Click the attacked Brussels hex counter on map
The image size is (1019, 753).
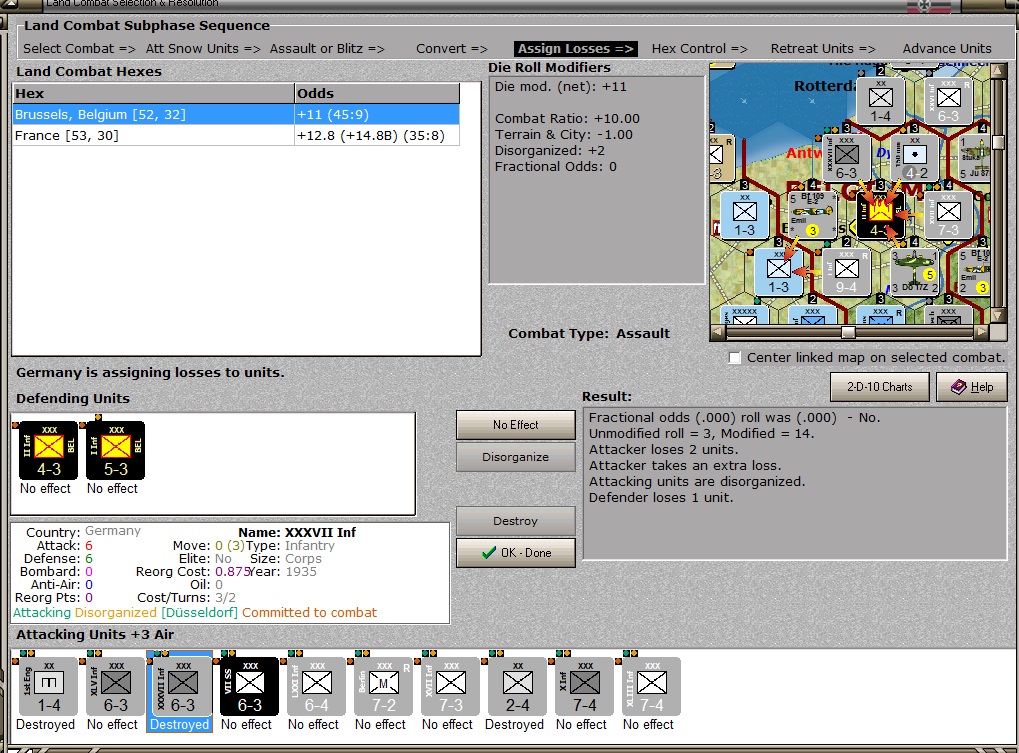[x=881, y=214]
